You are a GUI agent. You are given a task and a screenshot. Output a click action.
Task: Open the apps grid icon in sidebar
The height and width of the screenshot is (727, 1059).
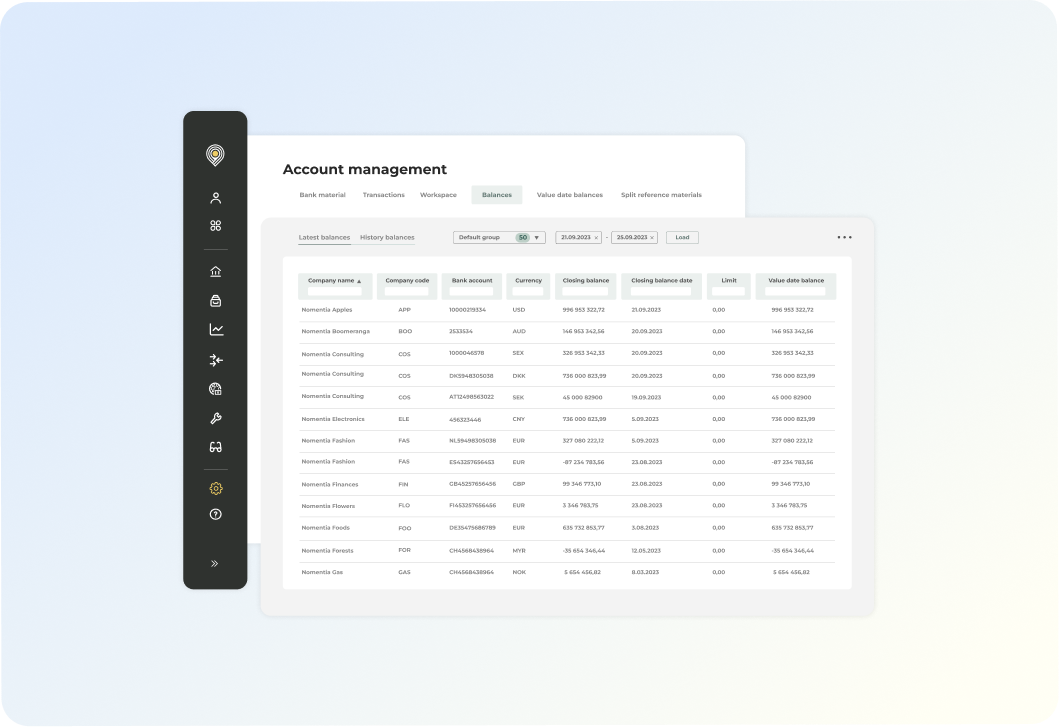coord(215,226)
